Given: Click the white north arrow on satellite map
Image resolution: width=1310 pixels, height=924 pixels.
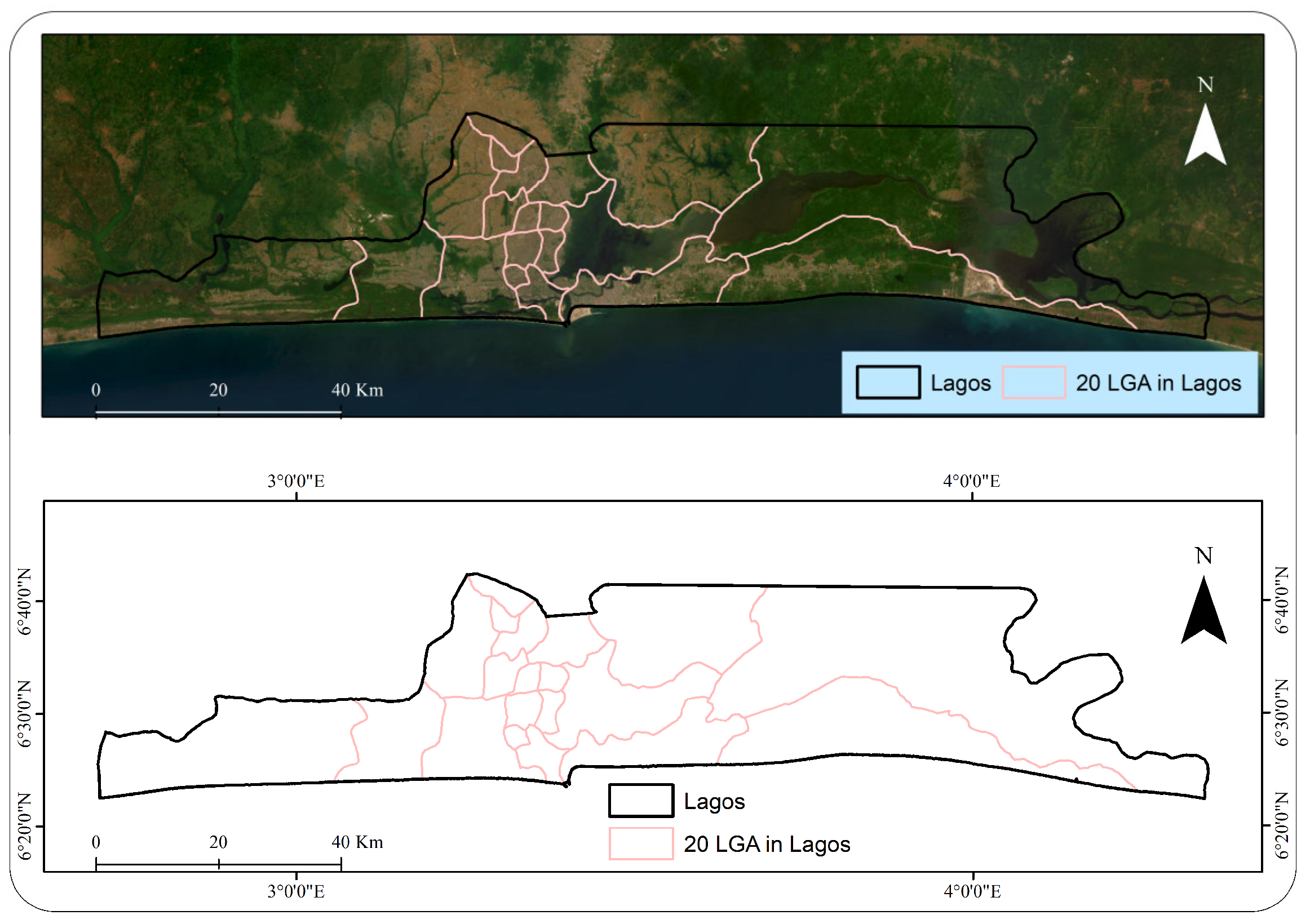Looking at the screenshot, I should (x=1205, y=137).
